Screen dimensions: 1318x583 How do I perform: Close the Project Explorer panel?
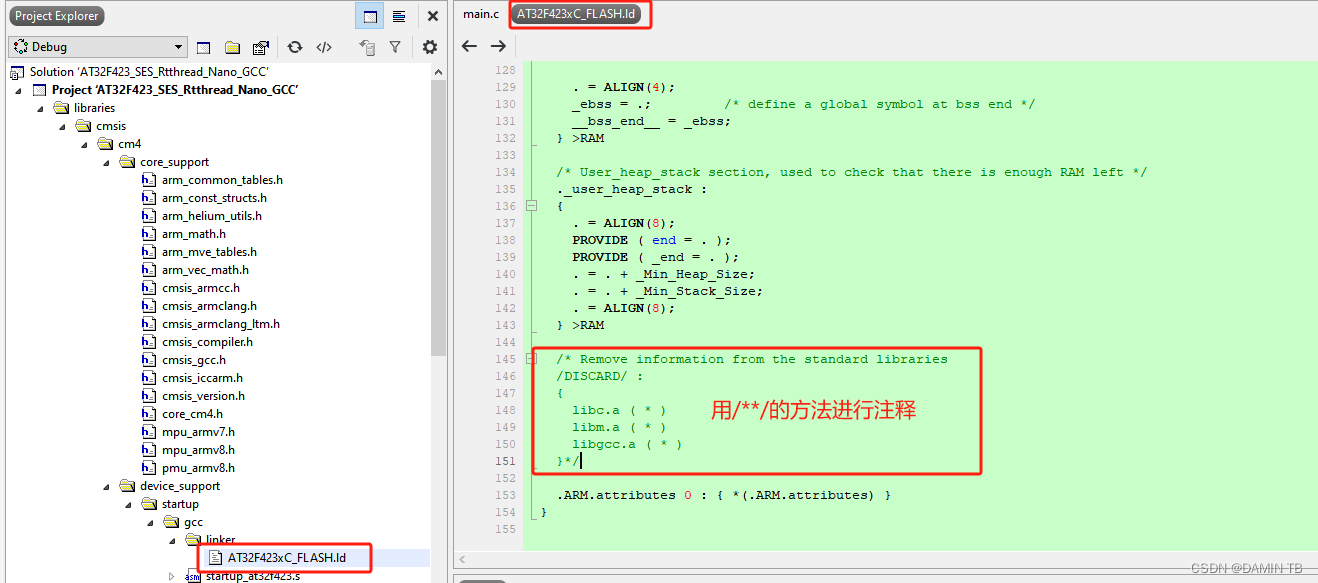tap(432, 16)
